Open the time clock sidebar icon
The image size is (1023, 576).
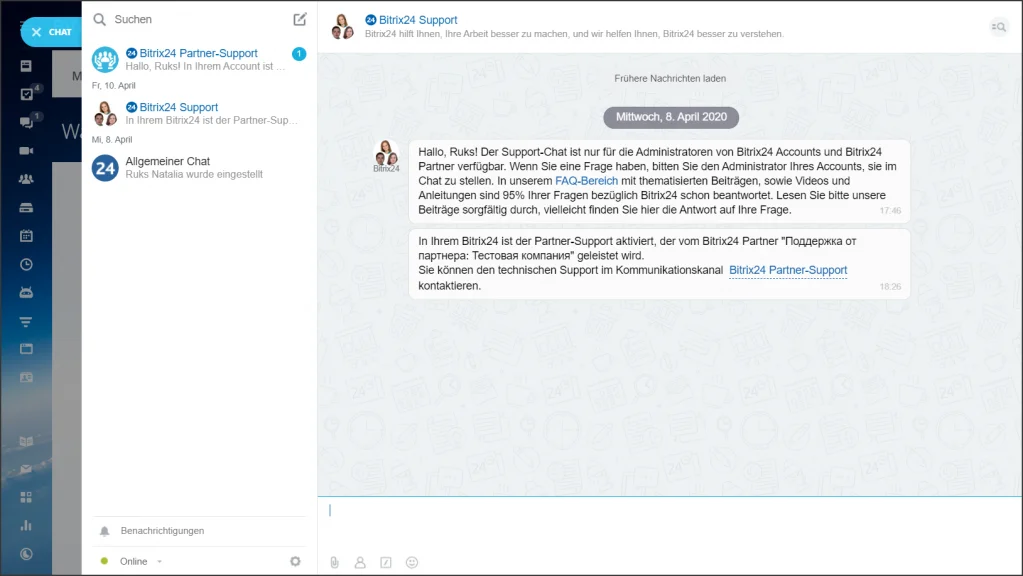[26, 264]
